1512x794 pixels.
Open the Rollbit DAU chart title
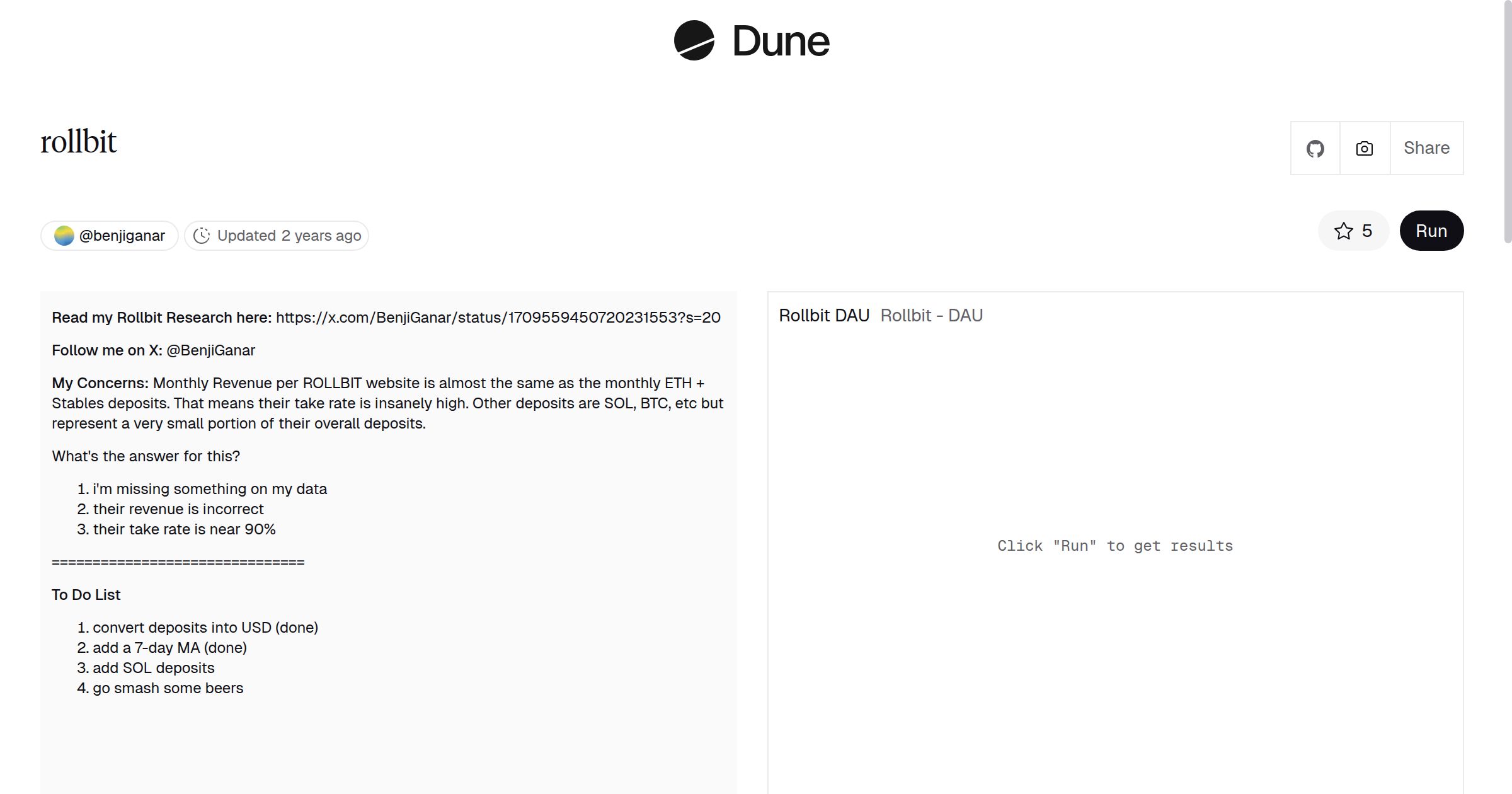(823, 316)
